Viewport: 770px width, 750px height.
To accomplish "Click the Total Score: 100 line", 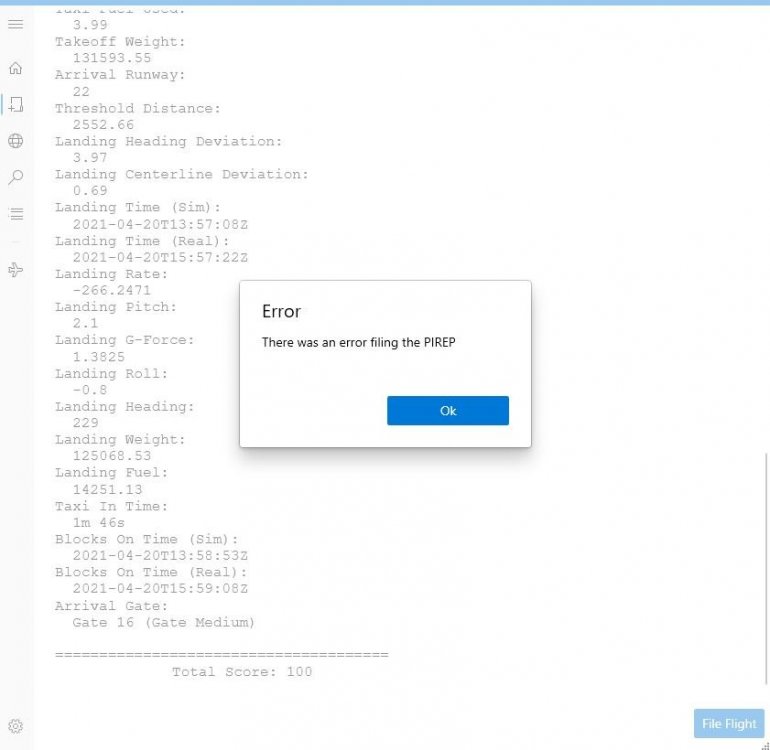I will [x=242, y=672].
